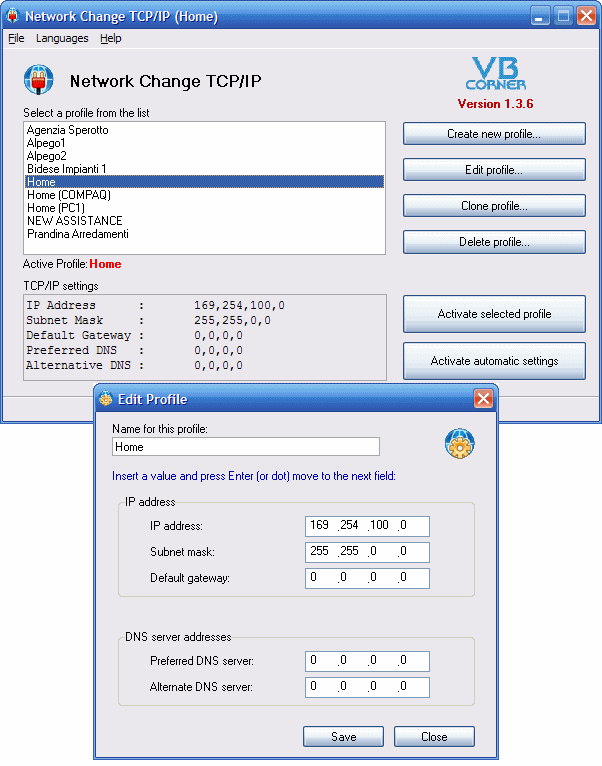
Task: Save the edited profile
Action: click(343, 737)
